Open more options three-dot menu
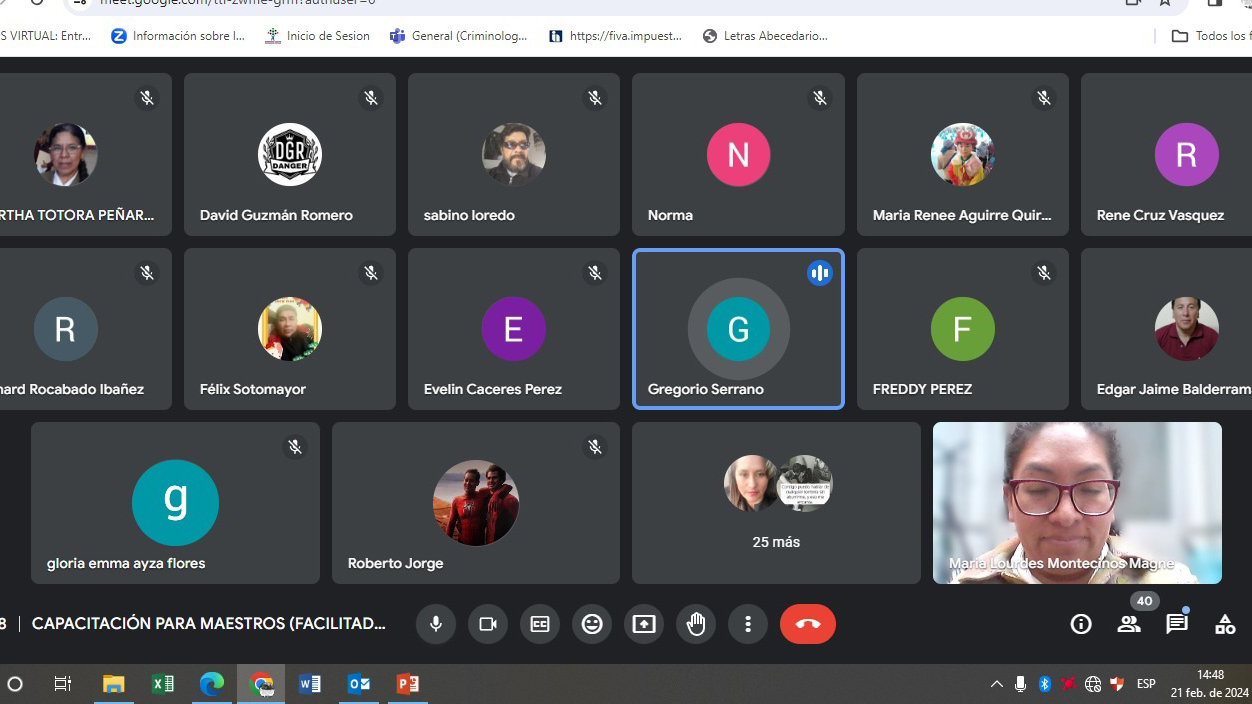Screen dimensions: 1252x704 click(x=748, y=624)
